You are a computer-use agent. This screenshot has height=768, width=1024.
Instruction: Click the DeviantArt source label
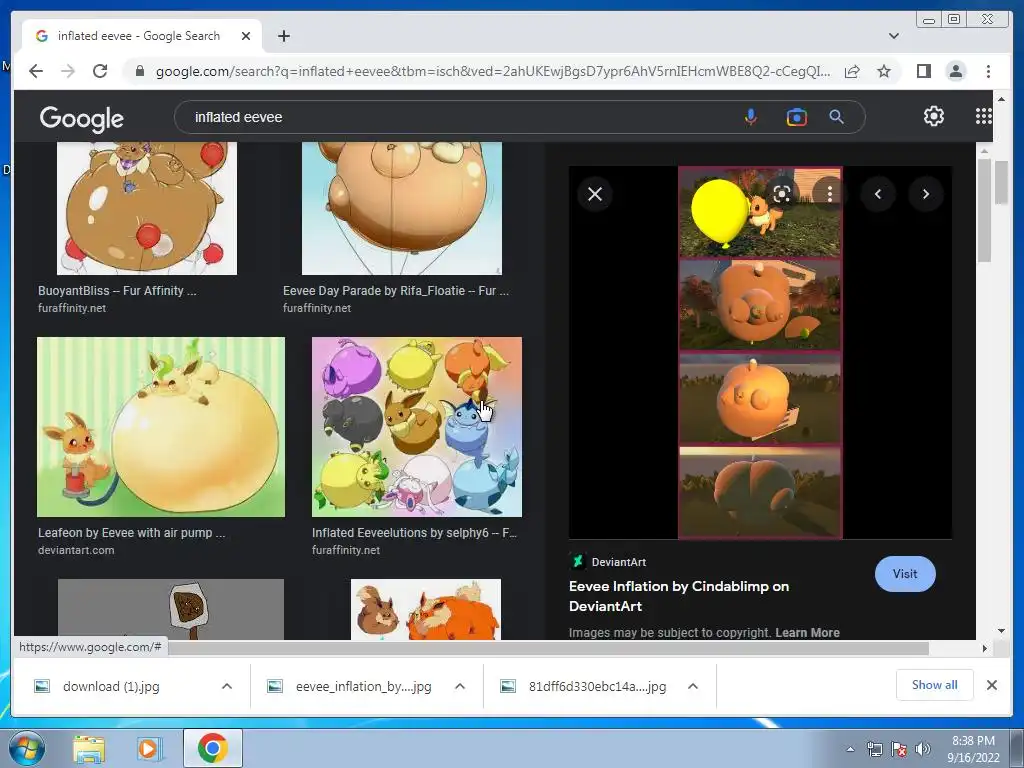pos(618,562)
